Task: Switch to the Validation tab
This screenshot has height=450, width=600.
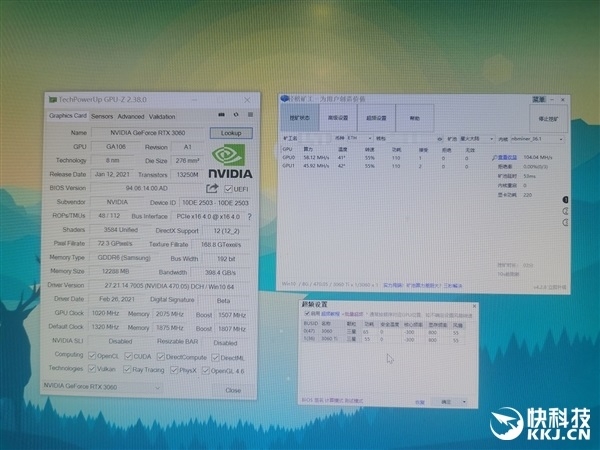Action: coord(162,117)
